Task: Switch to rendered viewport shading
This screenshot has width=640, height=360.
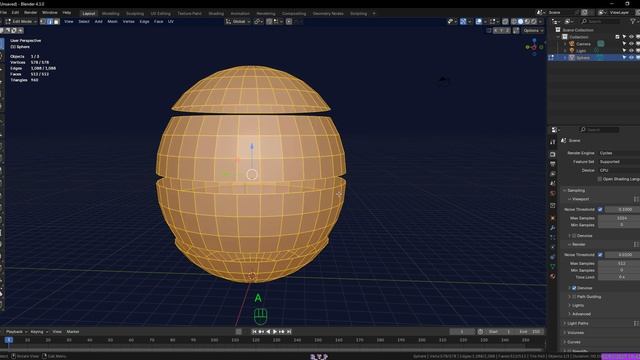Action: click(x=534, y=21)
